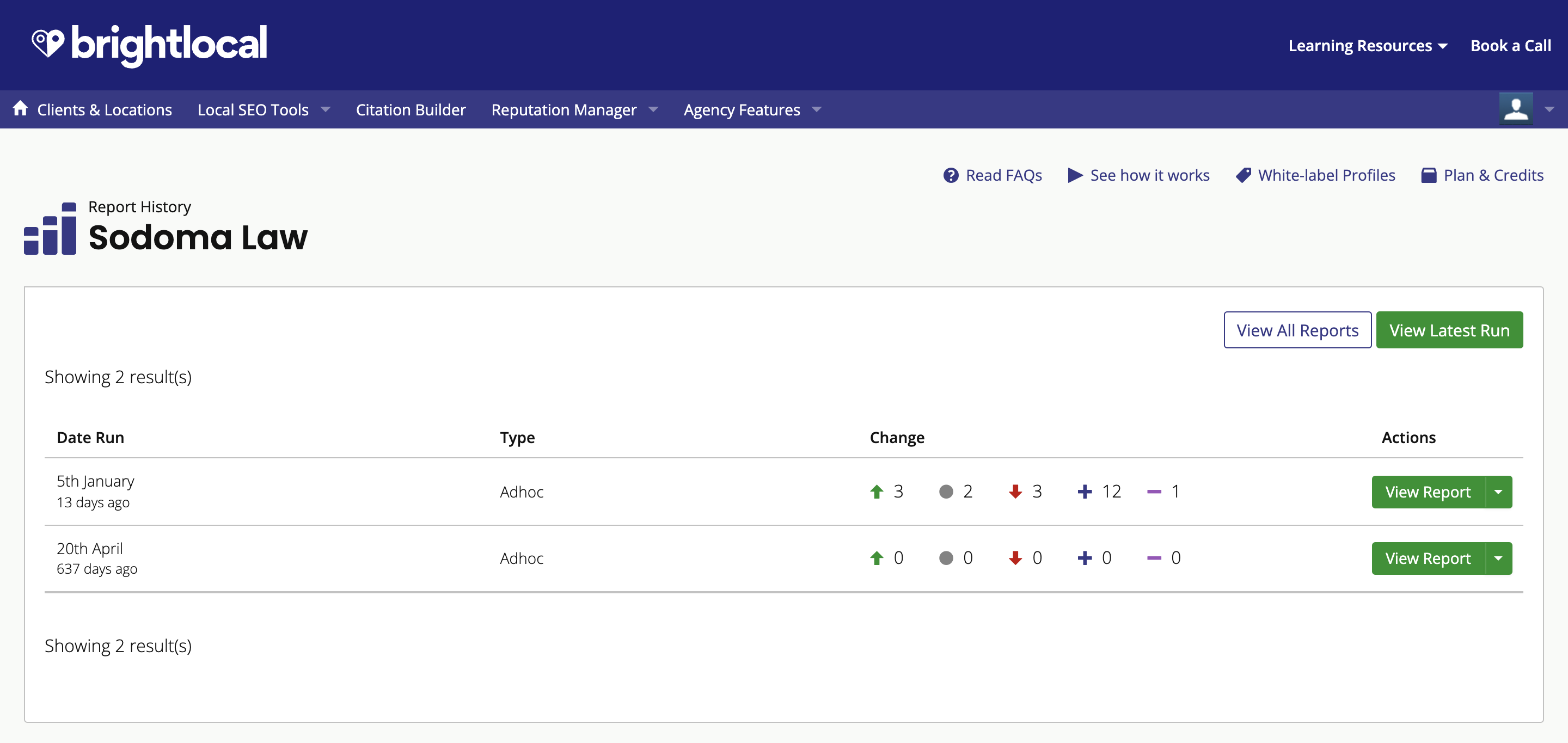This screenshot has height=743, width=1568.
Task: Open View Report dropdown arrow for 20th April
Action: coord(1499,558)
